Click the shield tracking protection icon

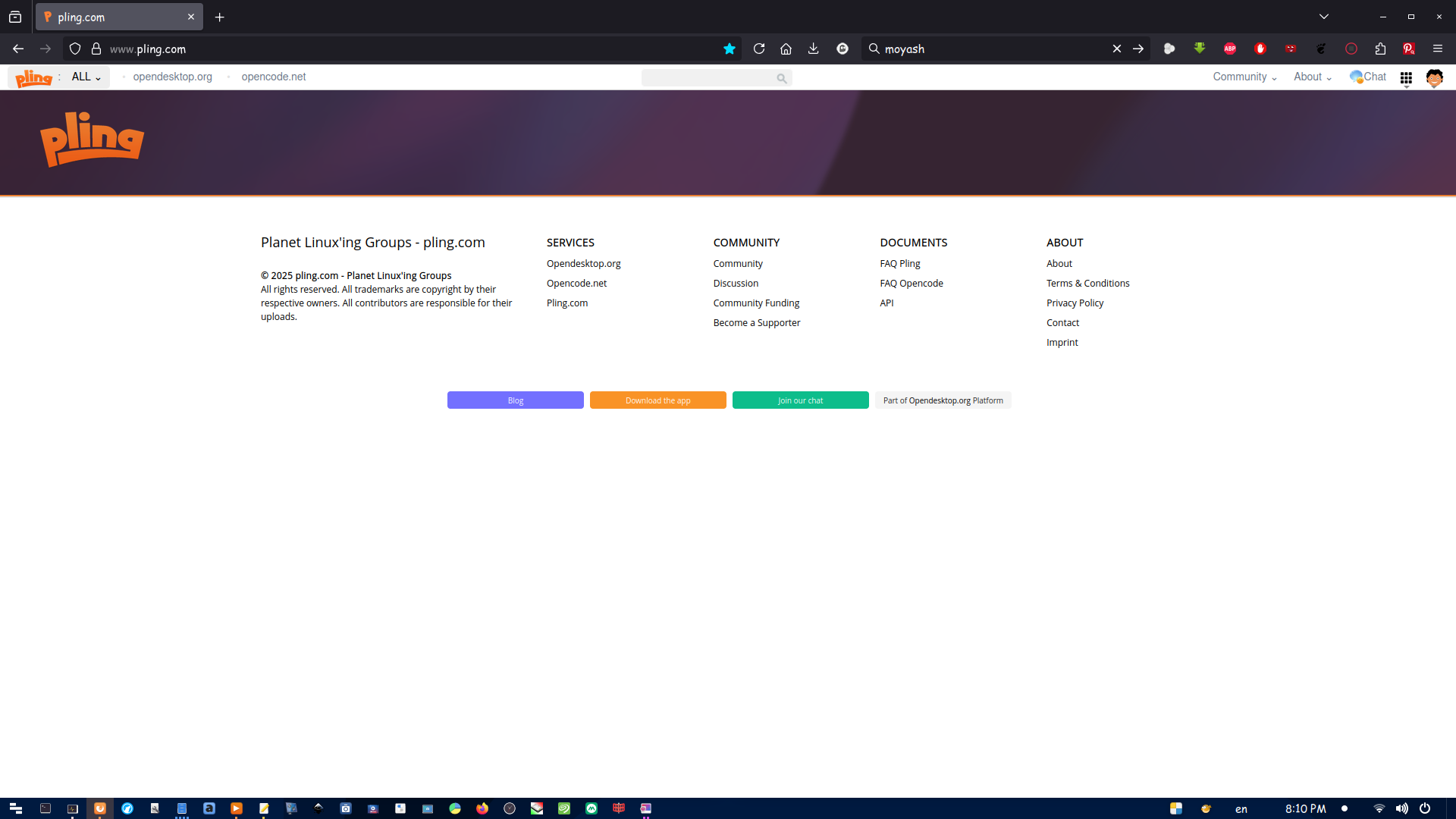tap(75, 49)
